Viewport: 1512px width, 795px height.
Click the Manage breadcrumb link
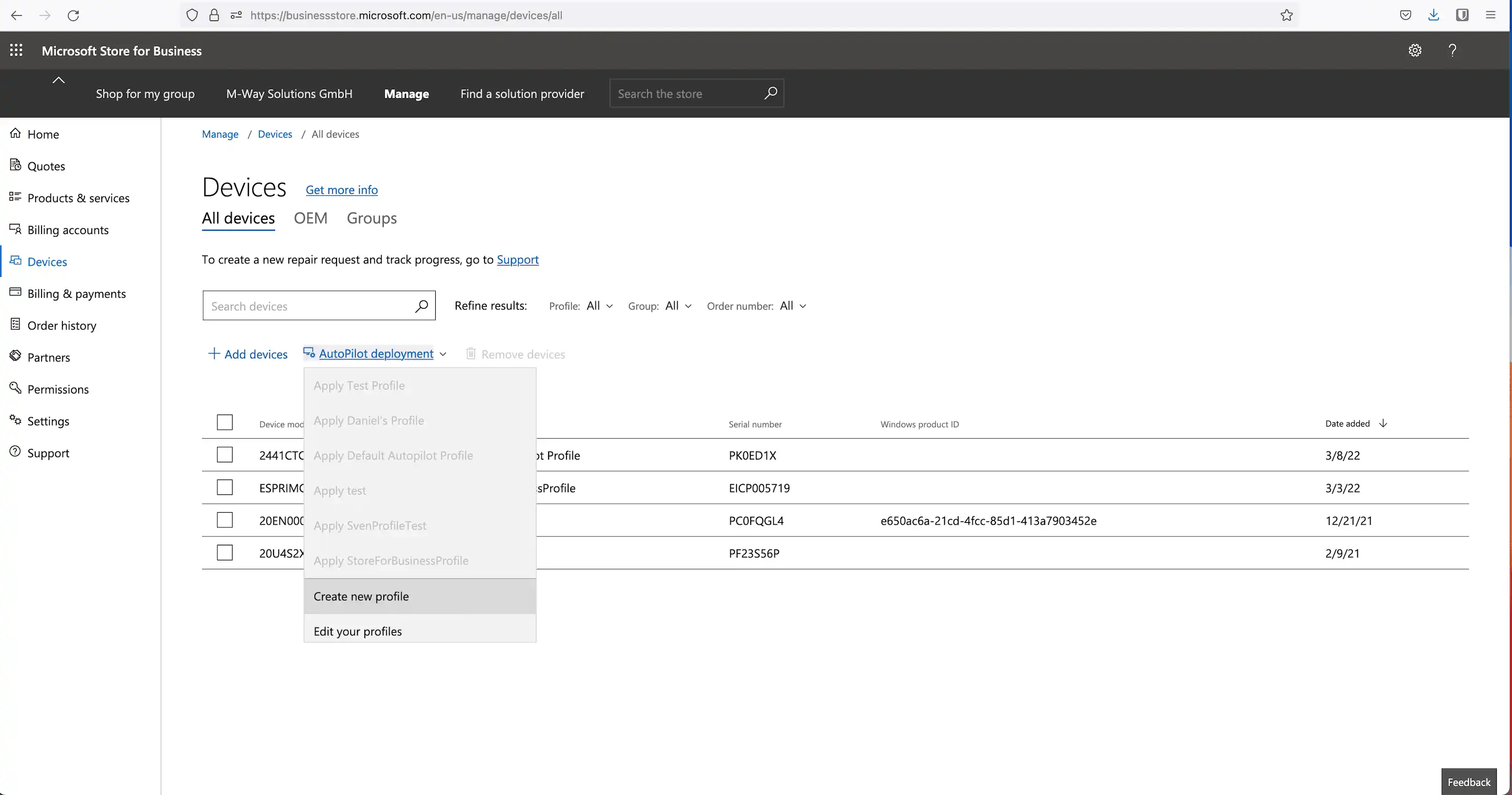point(220,134)
